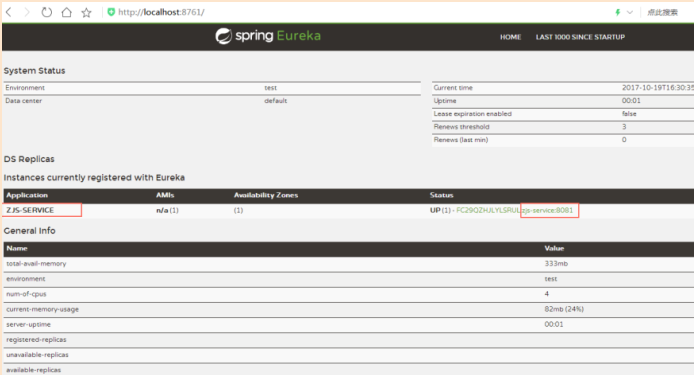
Task: Click the search box at top right
Action: 663,12
